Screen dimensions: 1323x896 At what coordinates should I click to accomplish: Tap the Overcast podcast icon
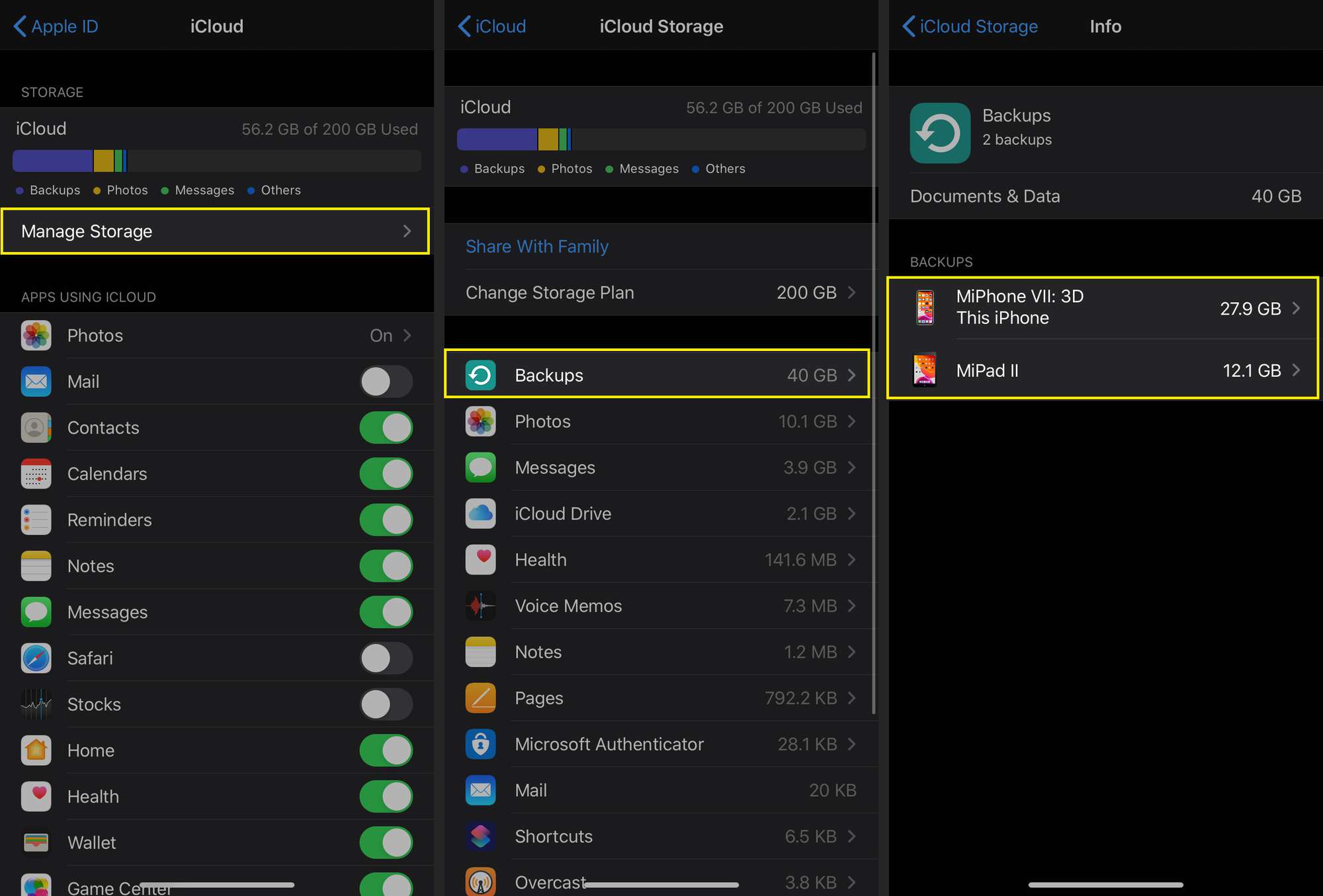[x=480, y=882]
